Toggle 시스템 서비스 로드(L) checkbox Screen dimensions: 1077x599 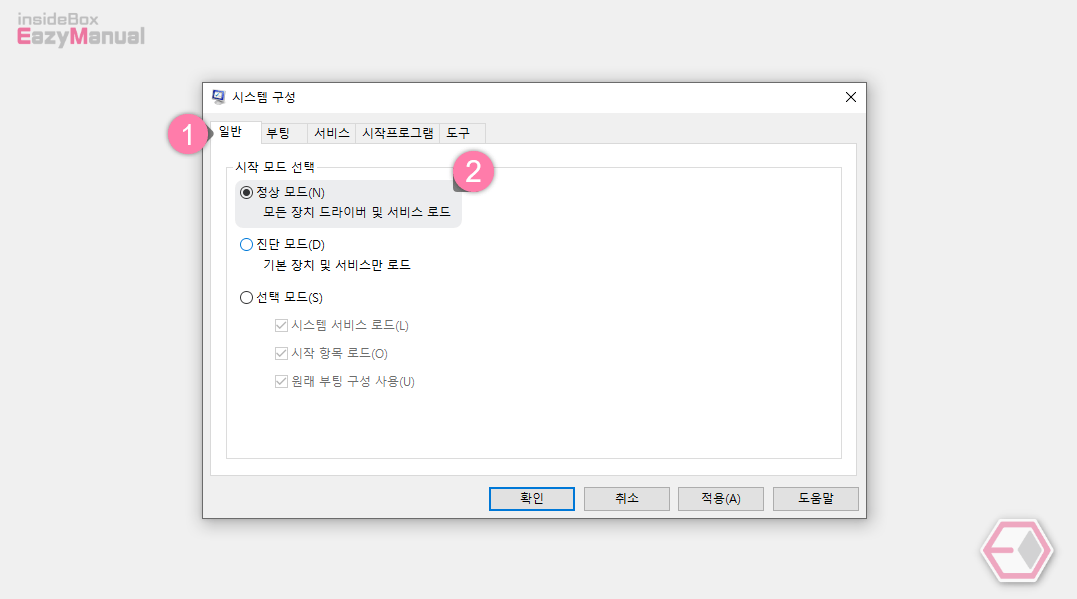[281, 326]
